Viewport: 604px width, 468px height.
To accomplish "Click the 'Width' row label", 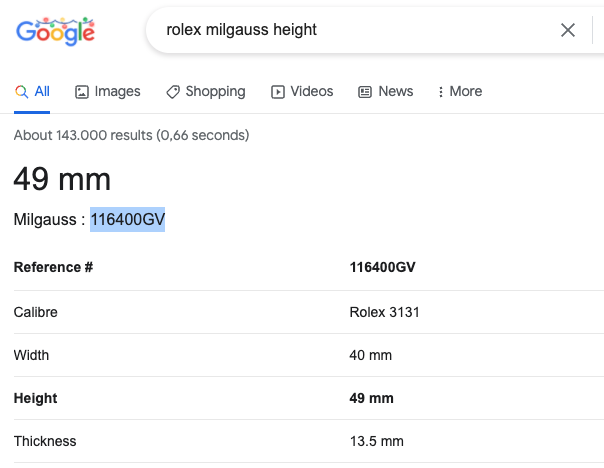I will (x=31, y=355).
